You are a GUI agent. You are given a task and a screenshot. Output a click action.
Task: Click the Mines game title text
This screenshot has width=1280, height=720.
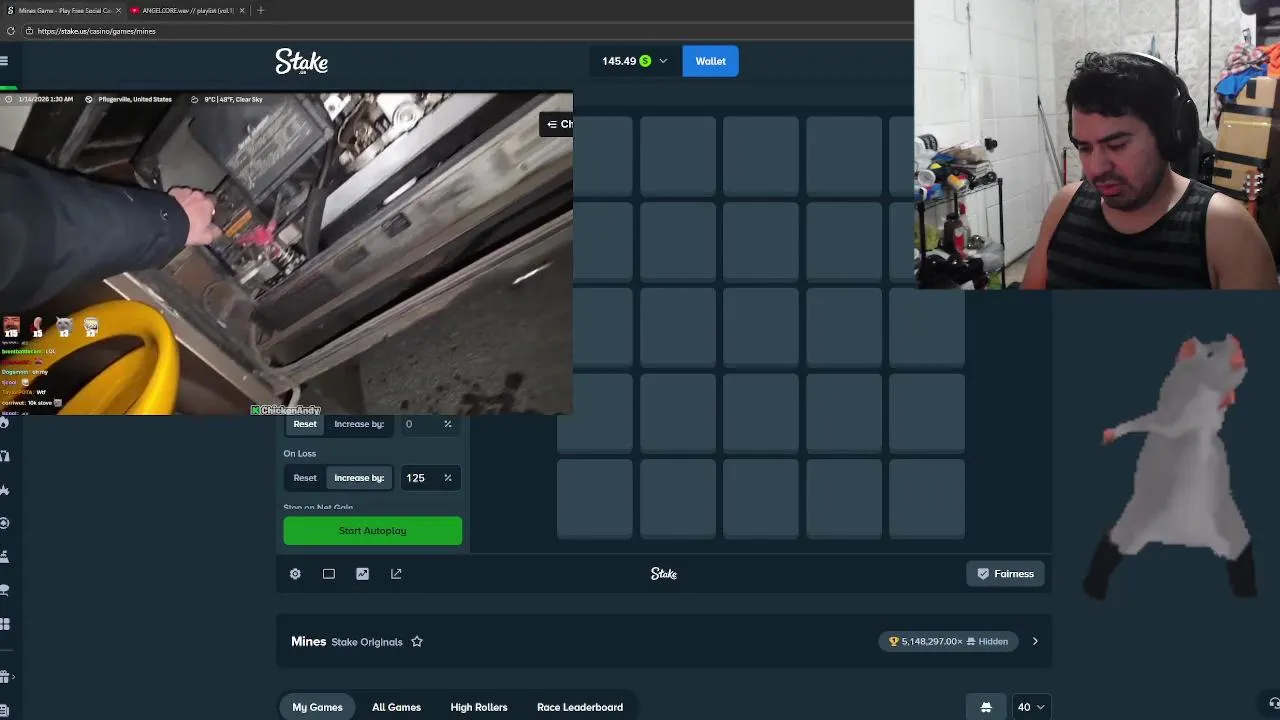tap(309, 642)
